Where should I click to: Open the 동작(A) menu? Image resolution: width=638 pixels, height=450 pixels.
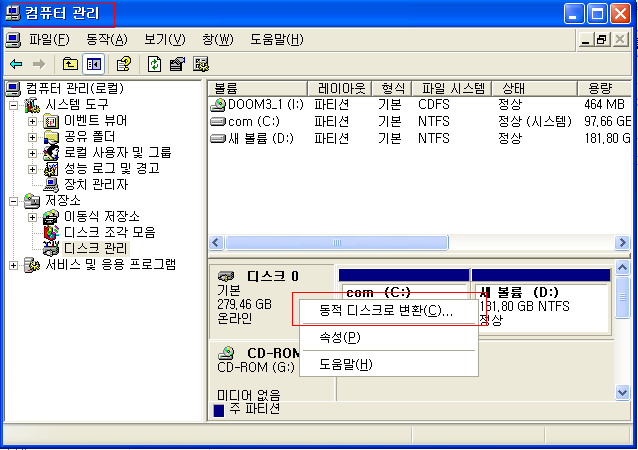pos(107,40)
